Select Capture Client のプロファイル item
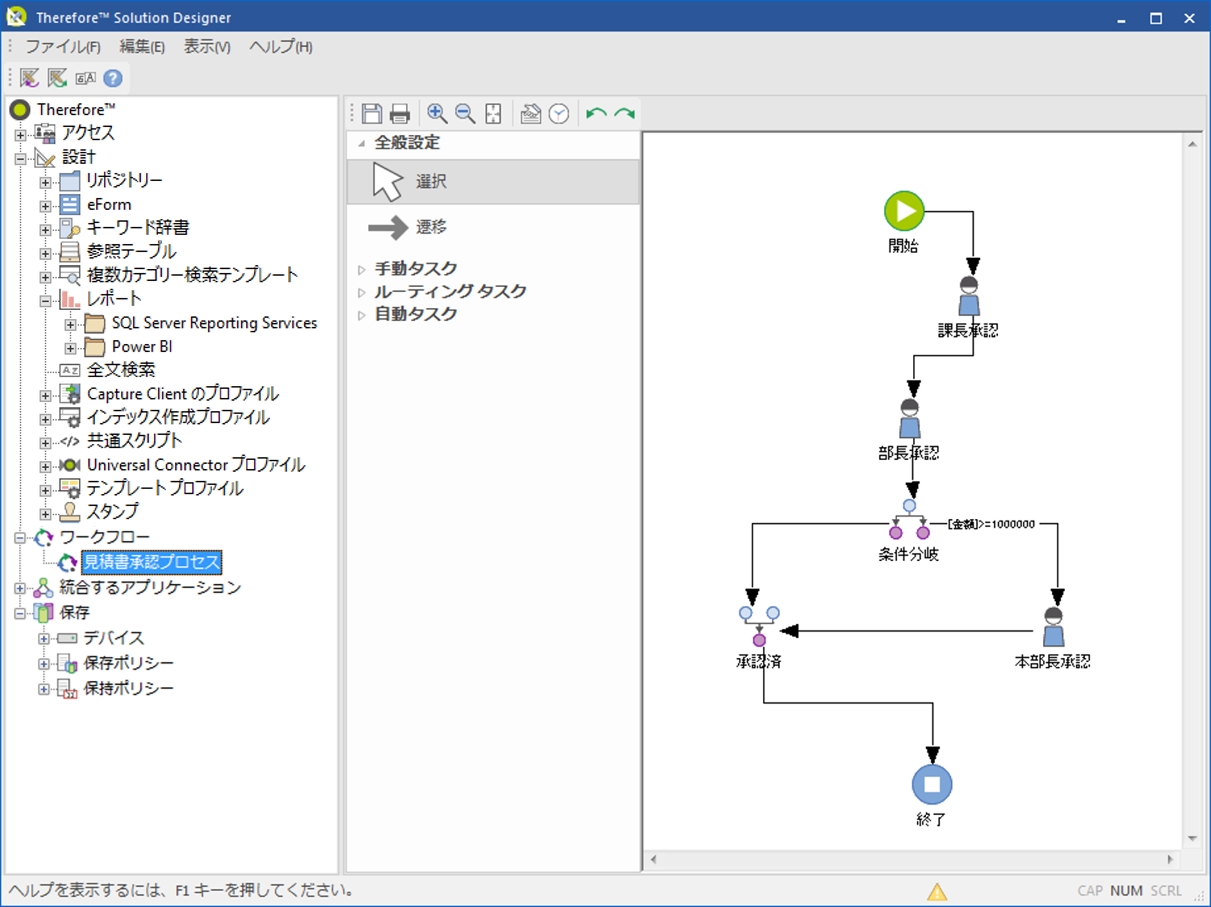This screenshot has height=907, width=1211. pyautogui.click(x=183, y=394)
